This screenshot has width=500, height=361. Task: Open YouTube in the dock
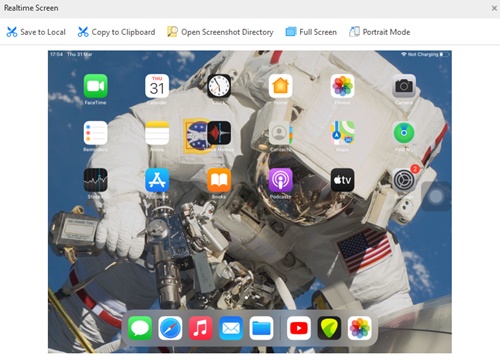299,328
